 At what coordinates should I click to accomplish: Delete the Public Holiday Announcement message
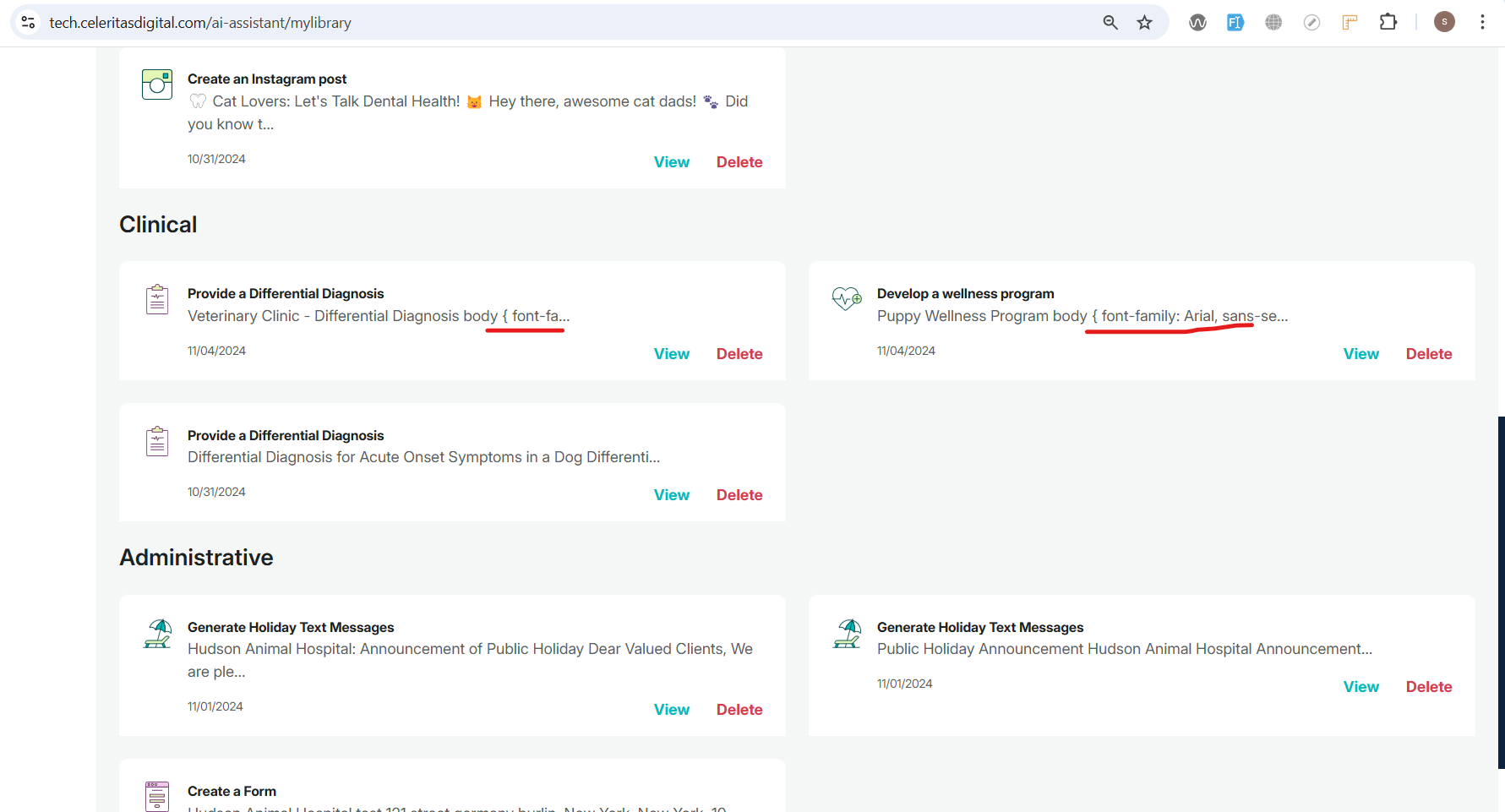[1429, 687]
